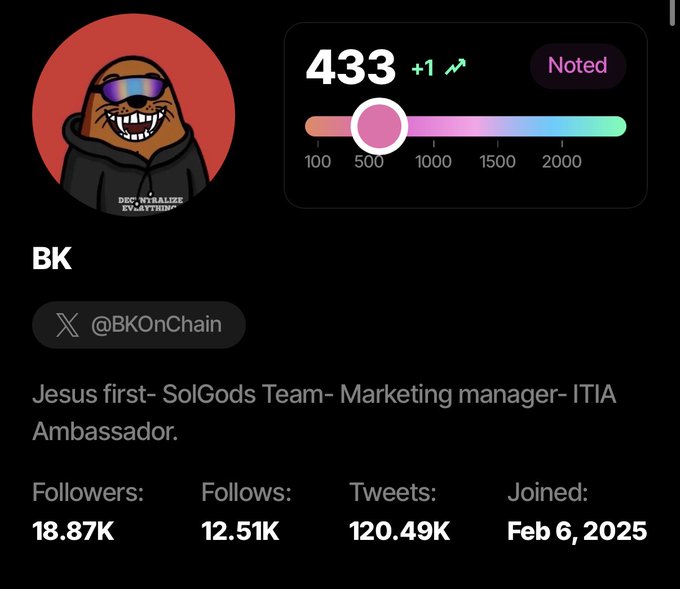Click the 18.87K followers count
The height and width of the screenshot is (589, 680).
(x=73, y=531)
